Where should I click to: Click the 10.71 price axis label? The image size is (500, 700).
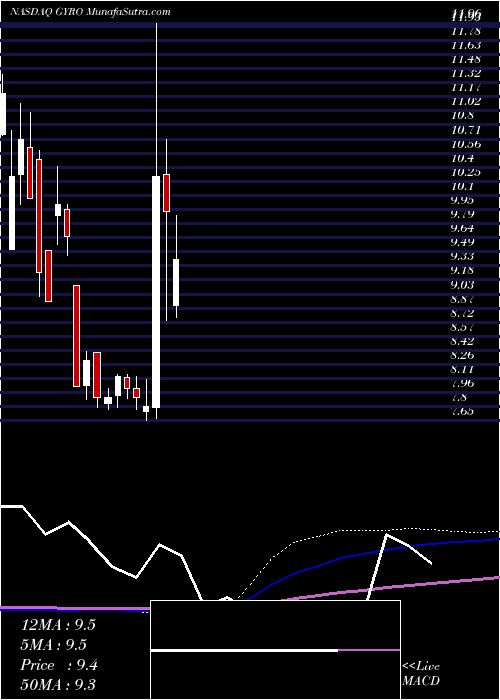click(466, 131)
